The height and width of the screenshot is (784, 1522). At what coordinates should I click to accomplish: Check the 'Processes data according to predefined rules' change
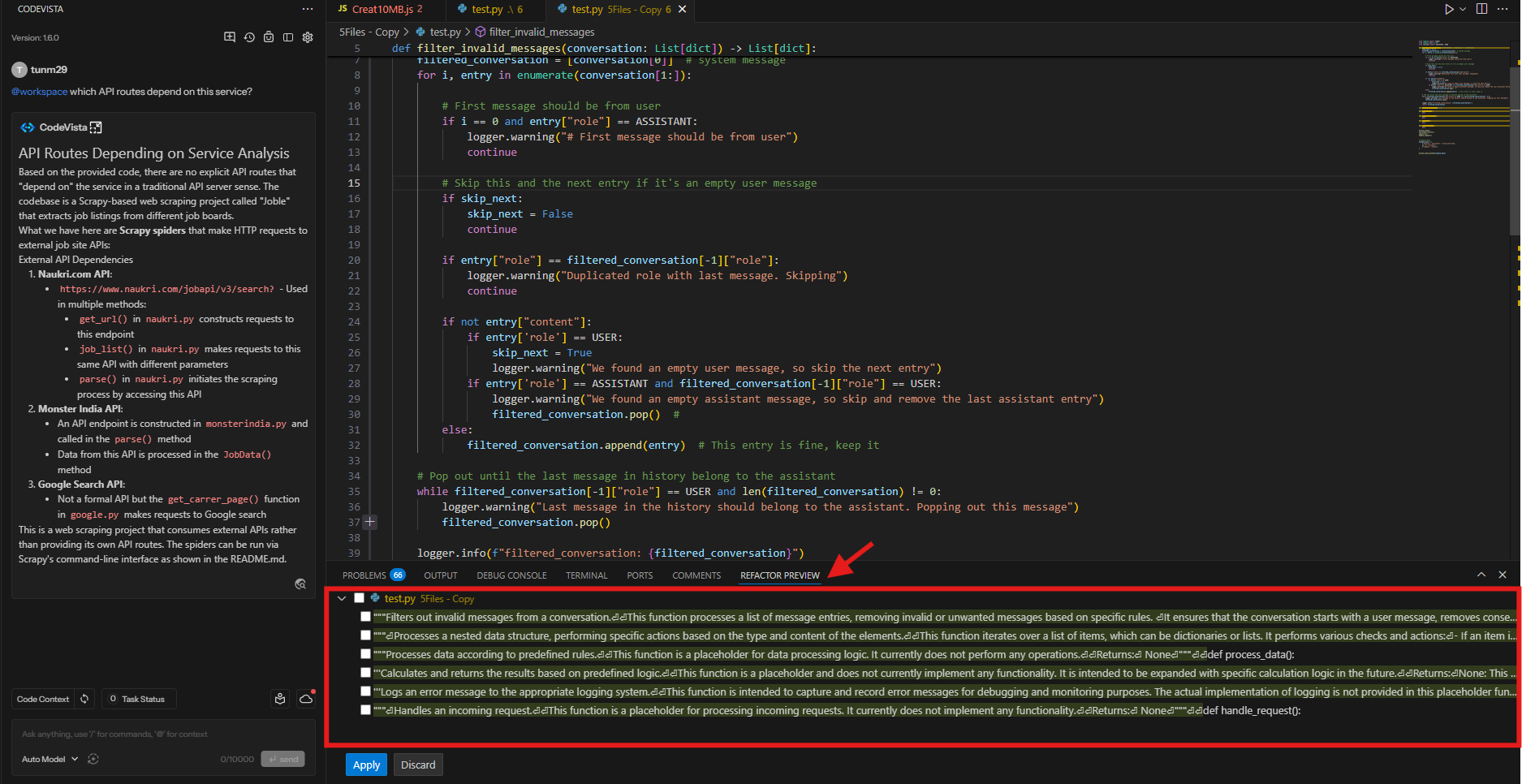click(366, 654)
